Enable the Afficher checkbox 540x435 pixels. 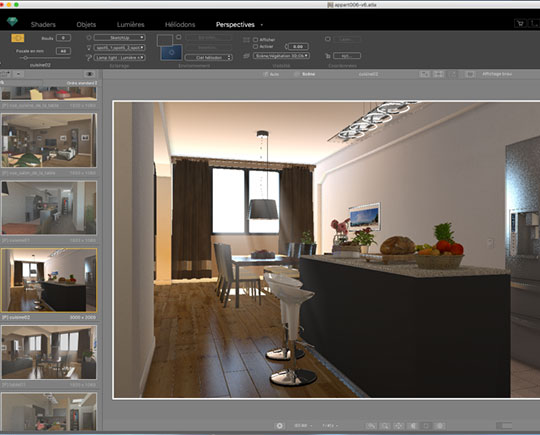coord(256,40)
